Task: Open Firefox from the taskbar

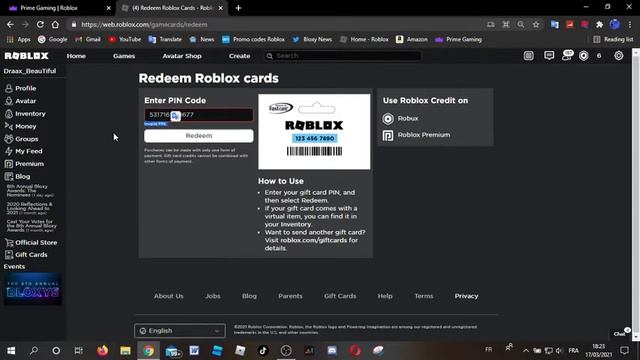Action: 102,350
